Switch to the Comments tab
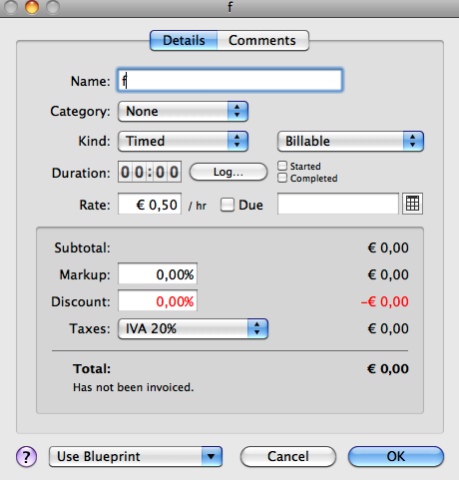Image resolution: width=459 pixels, height=480 pixels. click(263, 41)
